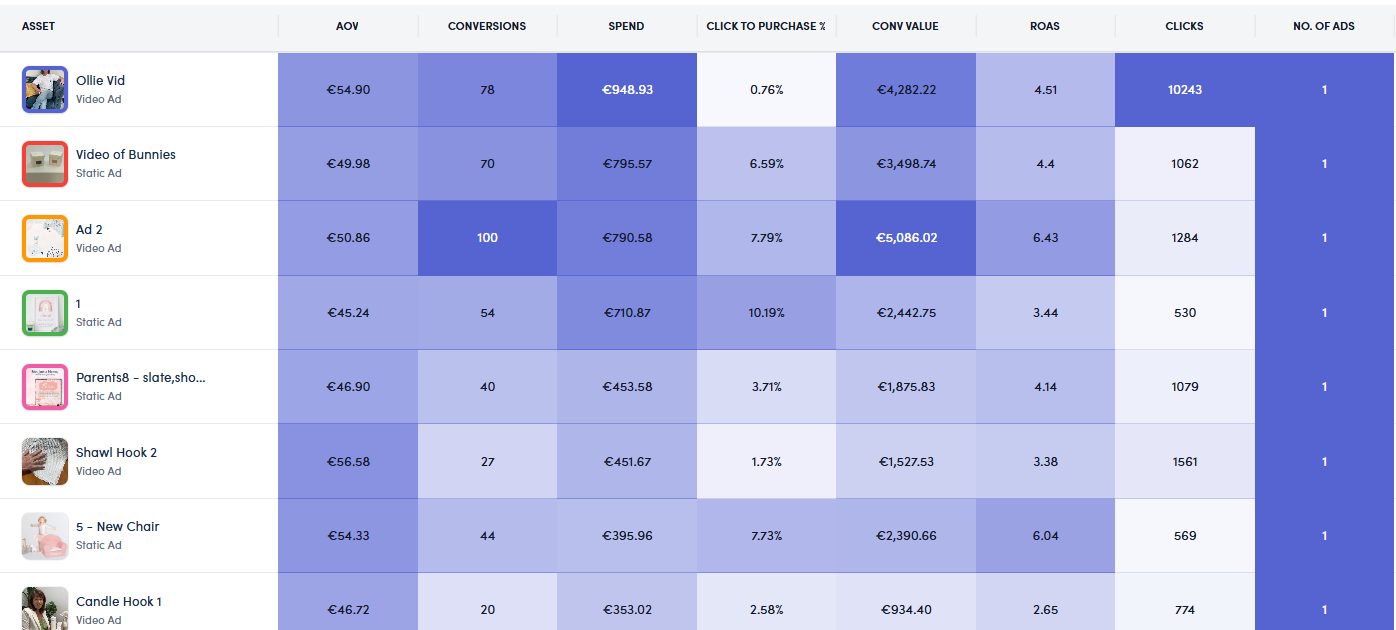This screenshot has width=1396, height=630.
Task: Sort by the AOV column header
Action: pos(347,26)
